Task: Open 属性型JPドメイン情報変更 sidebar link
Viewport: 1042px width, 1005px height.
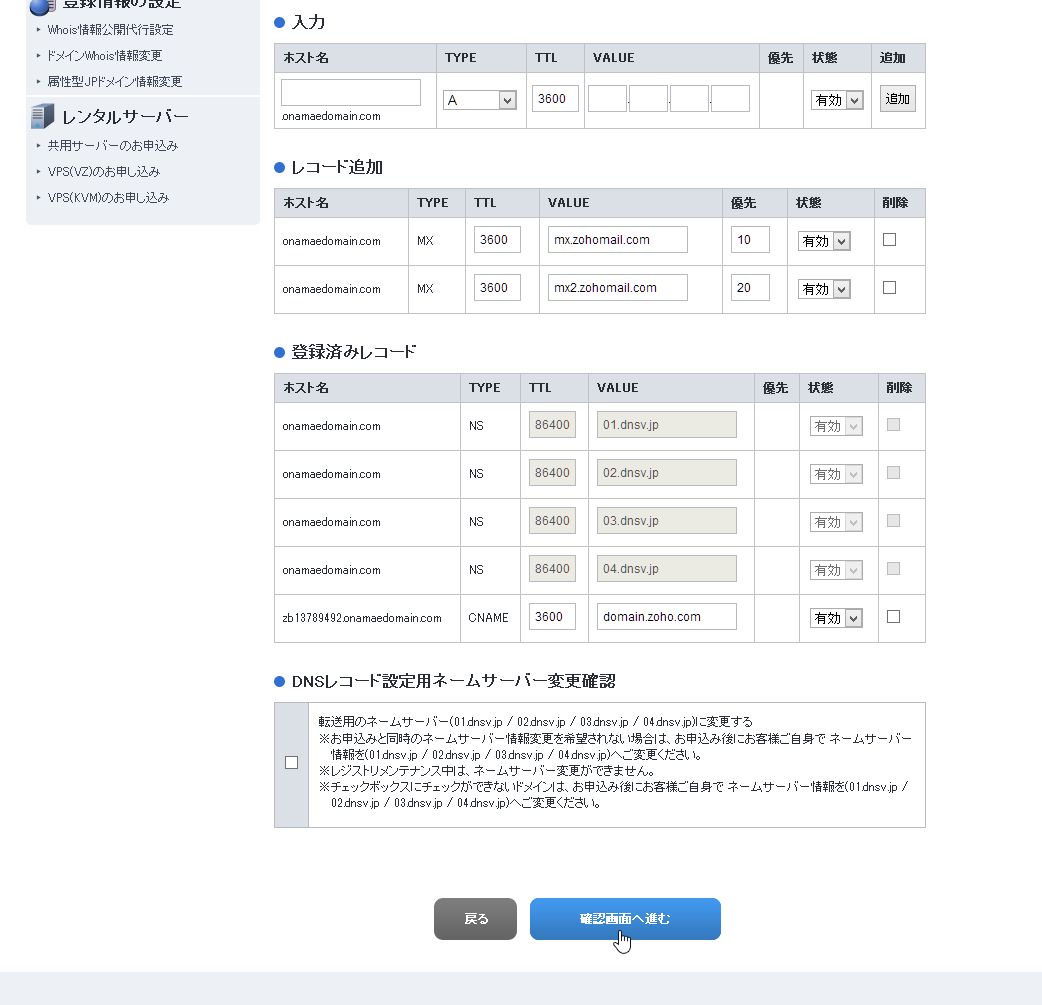Action: [x=114, y=82]
